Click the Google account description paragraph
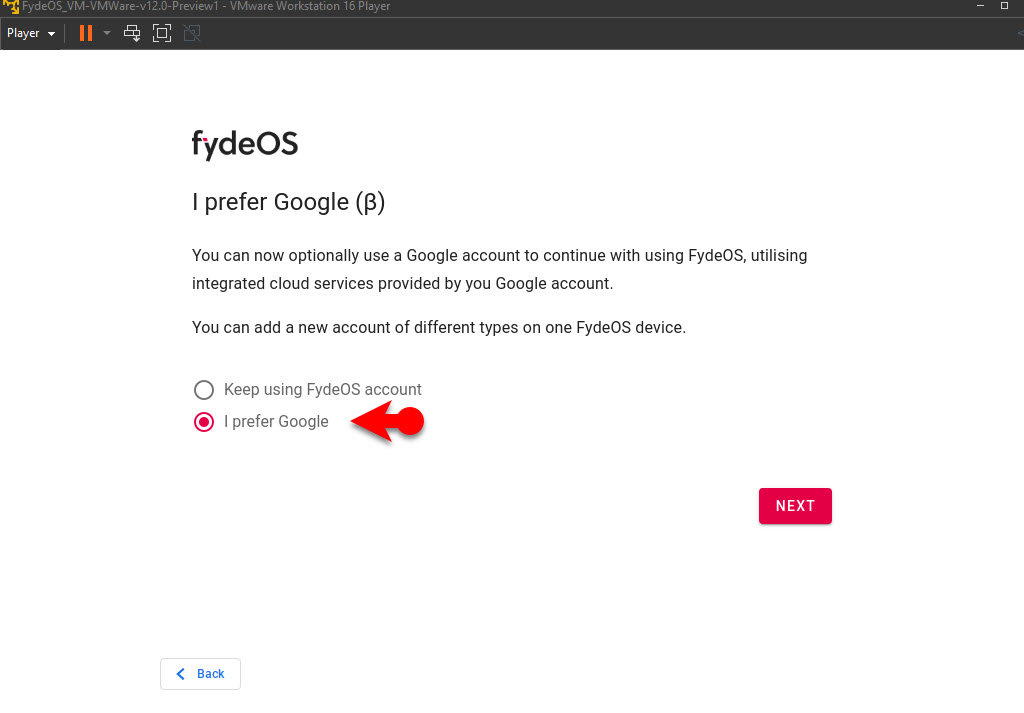Image resolution: width=1024 pixels, height=713 pixels. 500,269
